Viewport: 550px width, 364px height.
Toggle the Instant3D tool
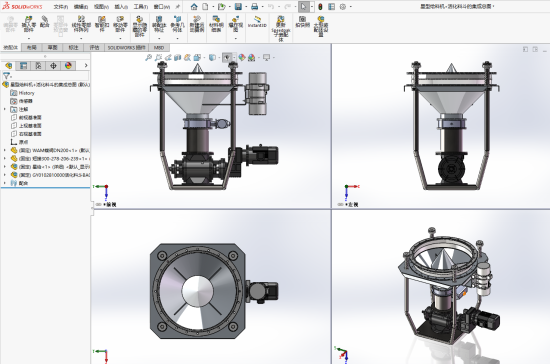click(x=257, y=22)
